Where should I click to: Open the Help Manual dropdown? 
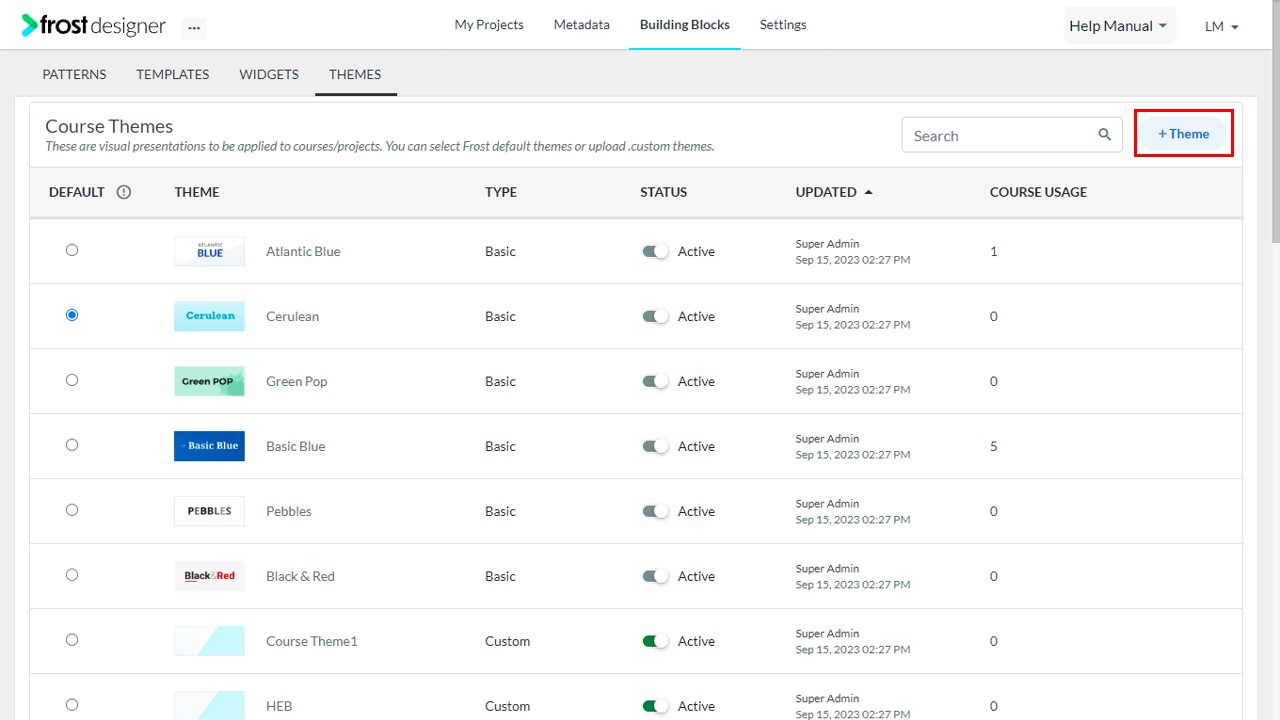click(1118, 26)
